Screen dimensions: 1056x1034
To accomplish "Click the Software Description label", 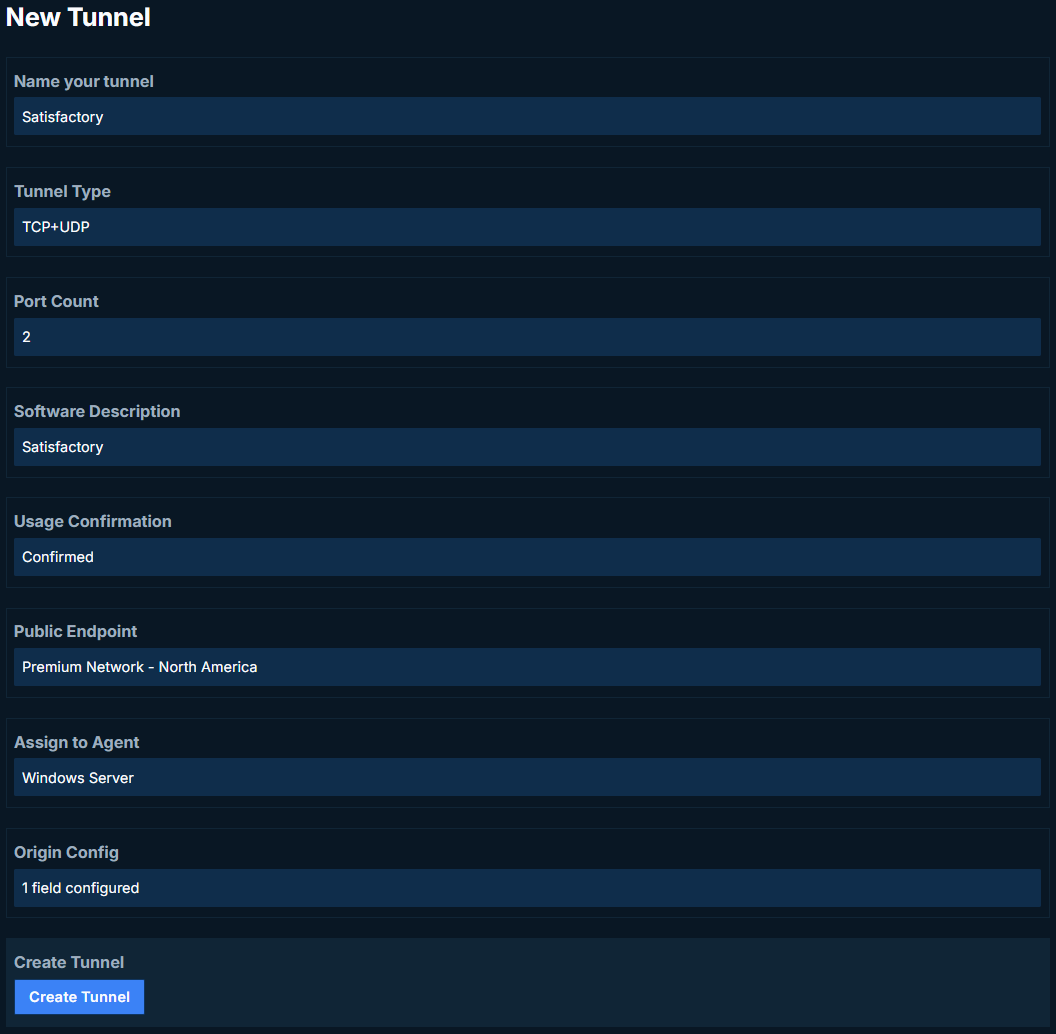I will (97, 412).
